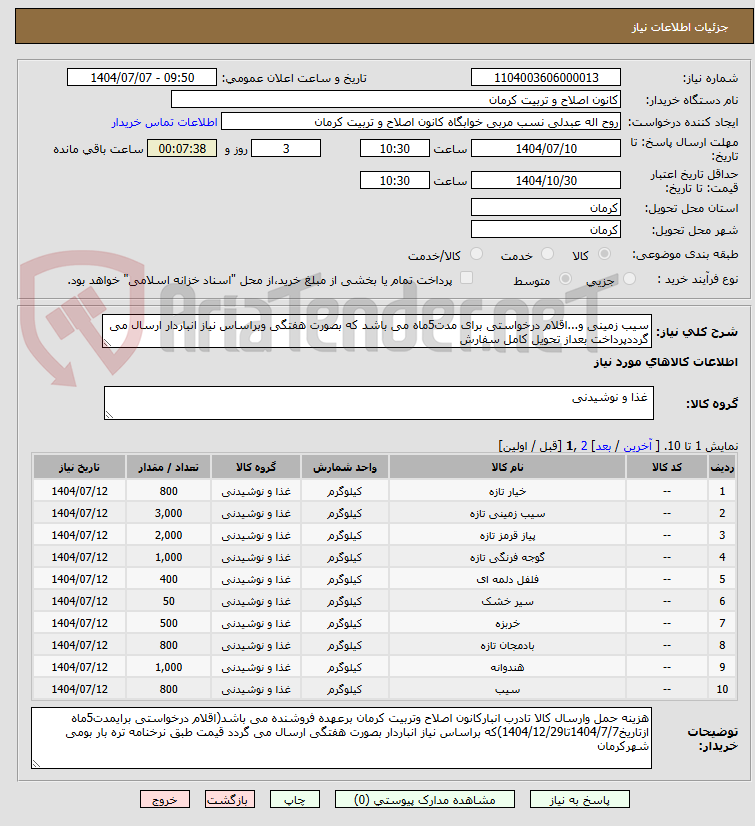
Task: Click the واحد شمارش column header
Action: [345, 467]
